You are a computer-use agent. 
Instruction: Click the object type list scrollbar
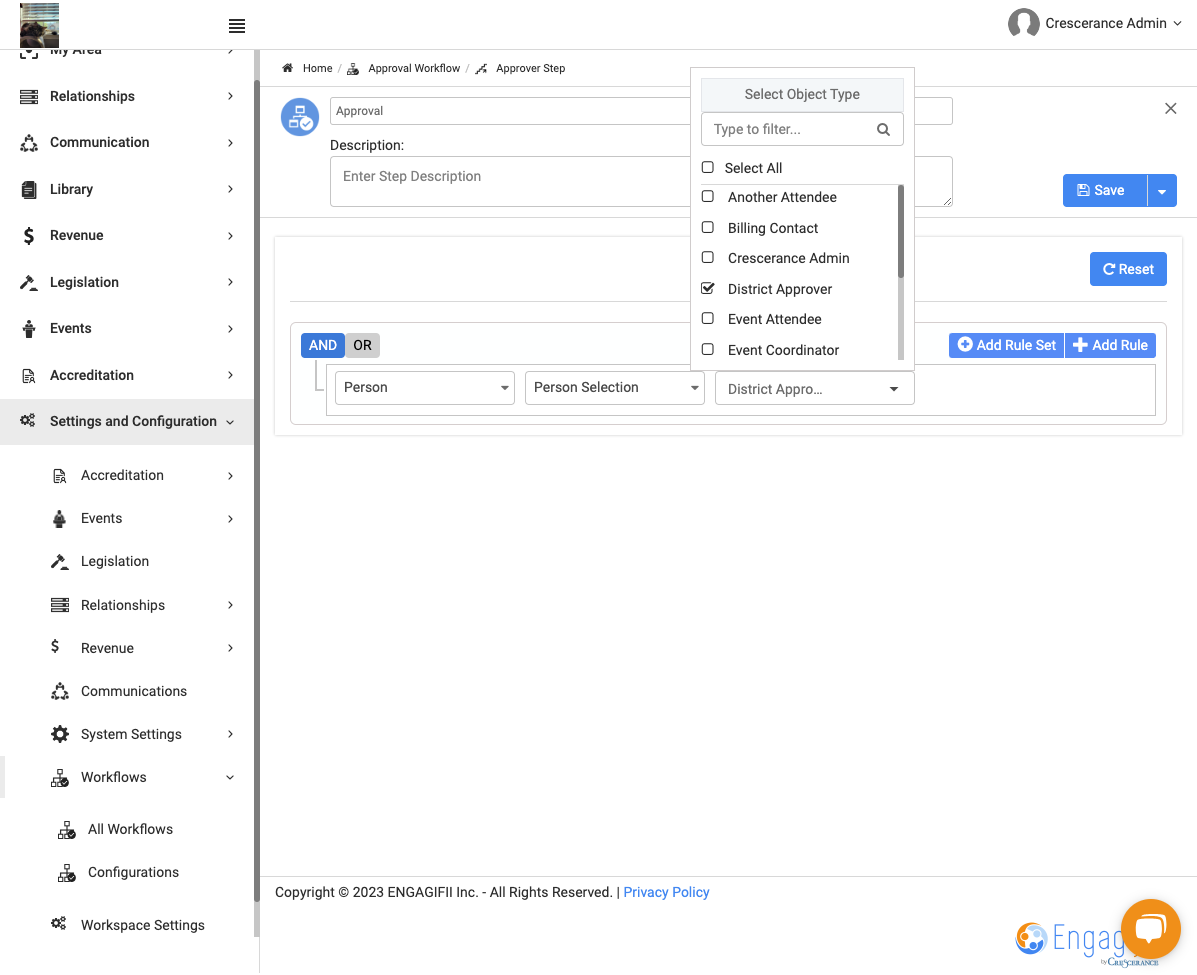tap(901, 232)
